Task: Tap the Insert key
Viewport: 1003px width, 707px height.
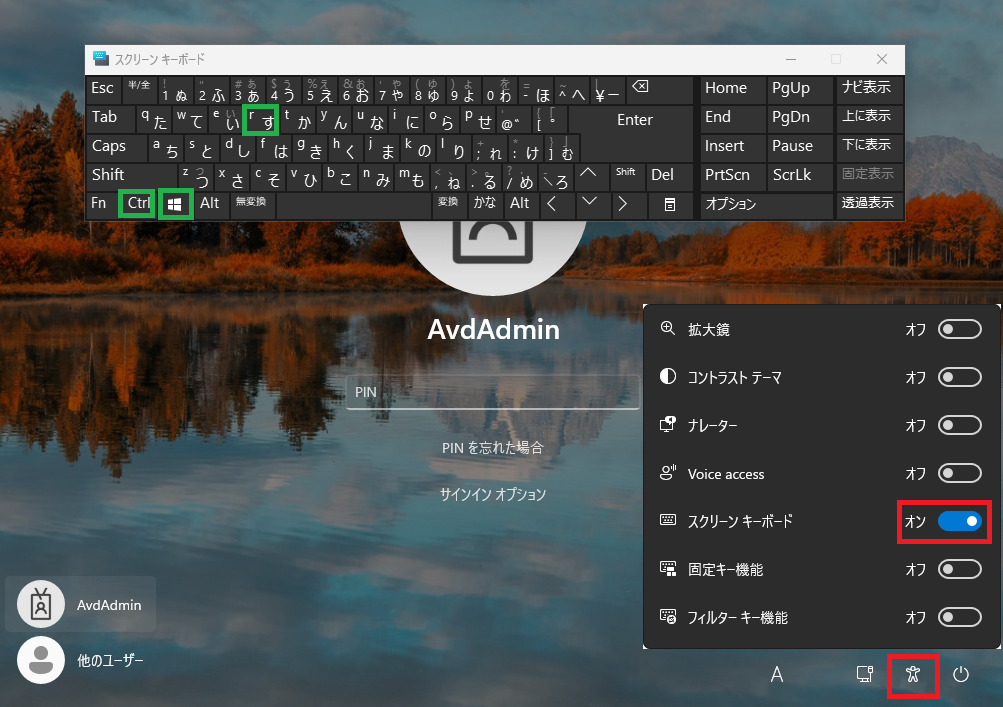Action: [x=733, y=147]
